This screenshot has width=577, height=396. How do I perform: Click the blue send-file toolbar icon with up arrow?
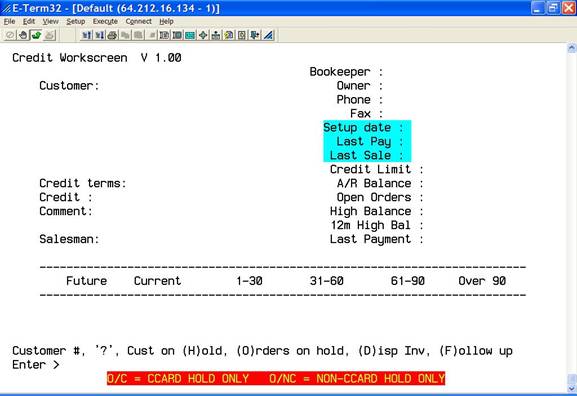[x=87, y=35]
